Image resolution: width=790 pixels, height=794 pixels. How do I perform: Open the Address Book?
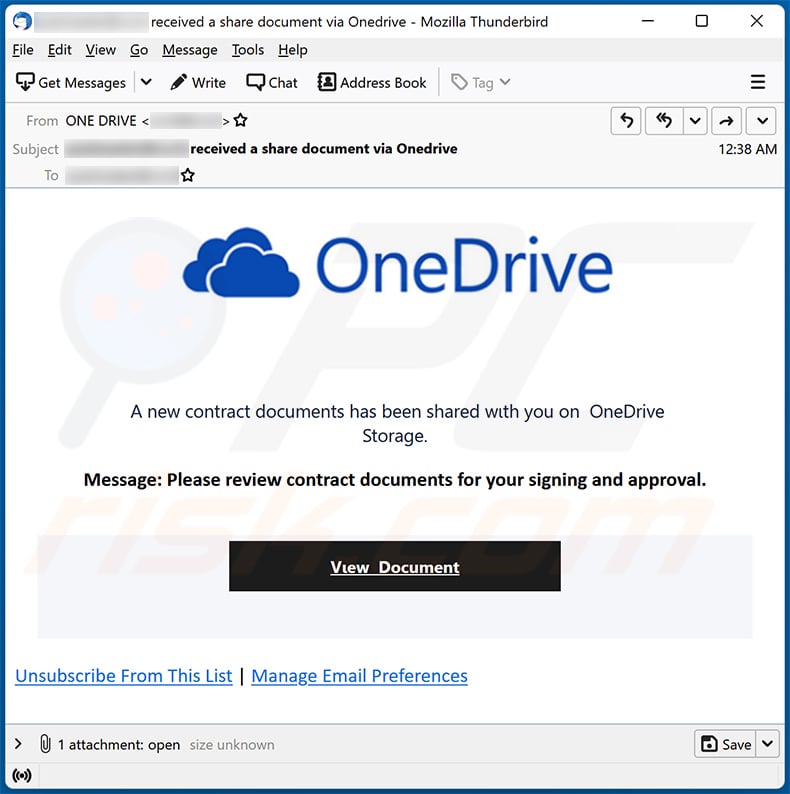tap(372, 82)
